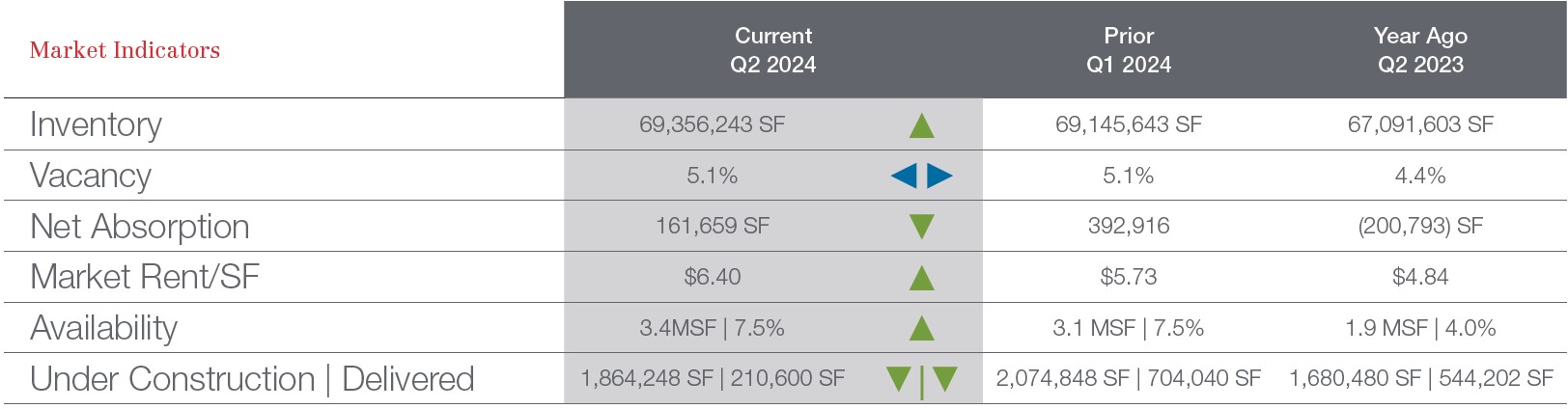This screenshot has width=1568, height=409.
Task: Click the Net Absorption row label
Action: click(140, 227)
